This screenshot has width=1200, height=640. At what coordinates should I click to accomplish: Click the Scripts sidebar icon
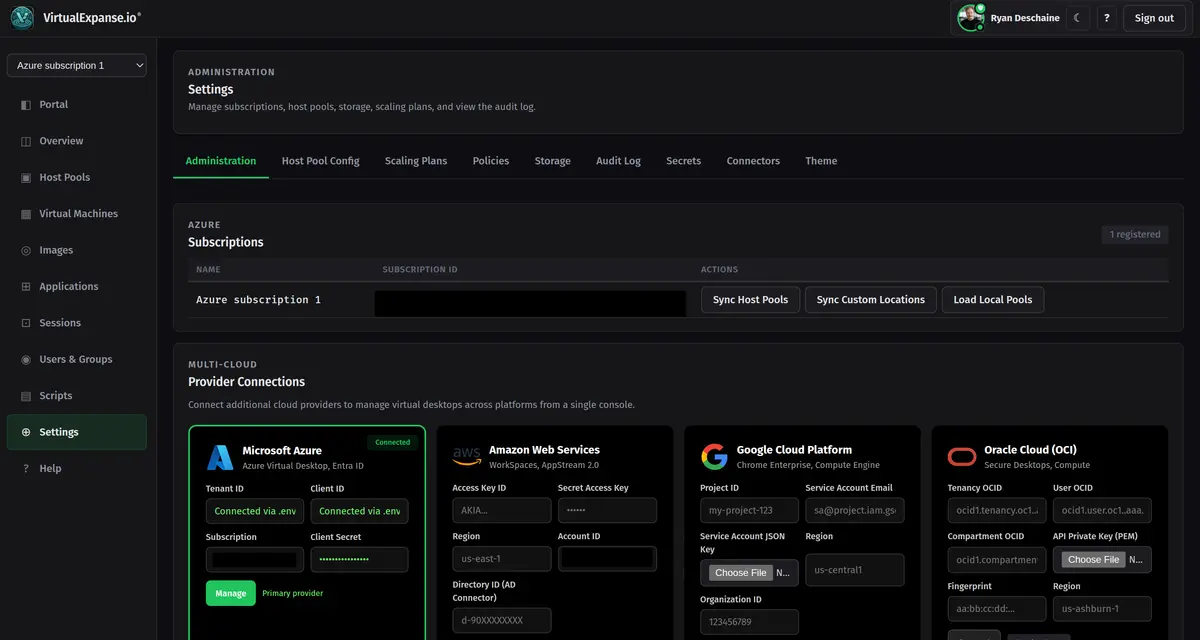click(x=56, y=395)
